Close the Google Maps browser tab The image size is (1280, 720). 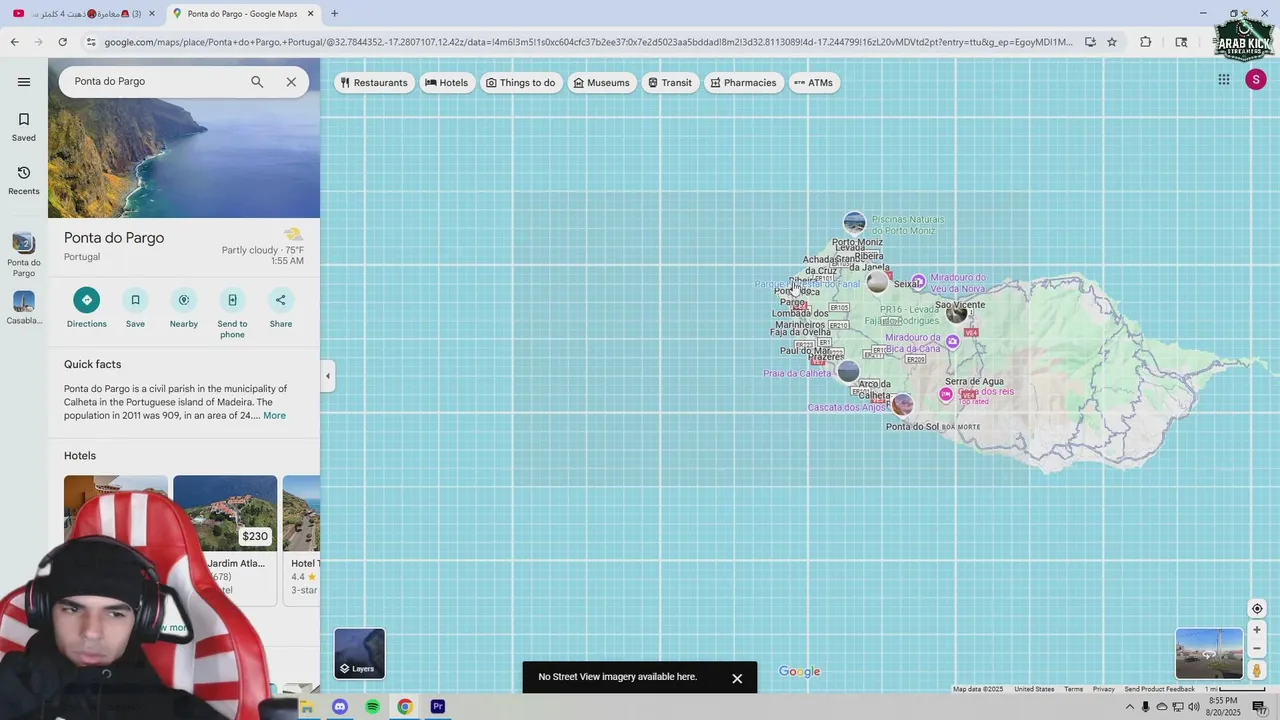click(x=311, y=14)
